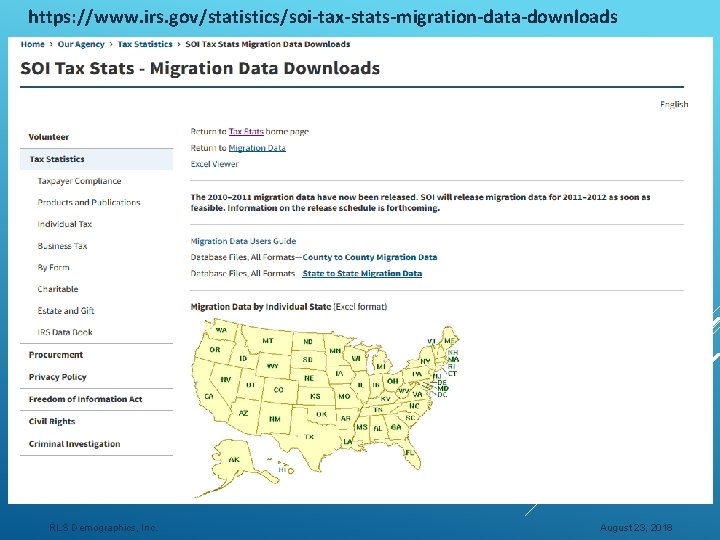720x540 pixels.
Task: Select Utah (UT) on the map
Action: click(x=250, y=385)
